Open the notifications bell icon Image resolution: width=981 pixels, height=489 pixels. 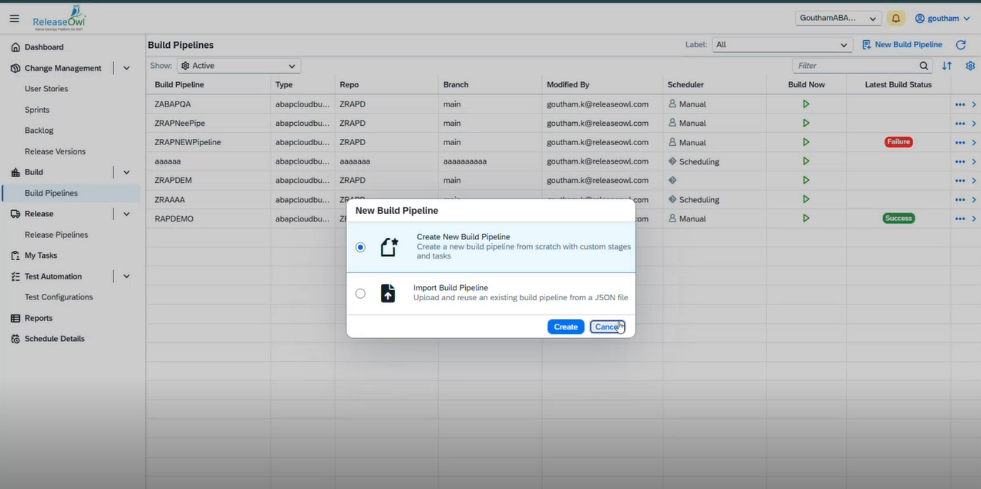pos(896,18)
